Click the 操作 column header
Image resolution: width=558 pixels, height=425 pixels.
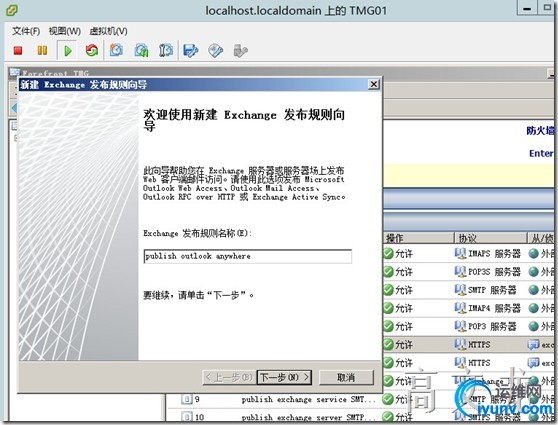418,238
